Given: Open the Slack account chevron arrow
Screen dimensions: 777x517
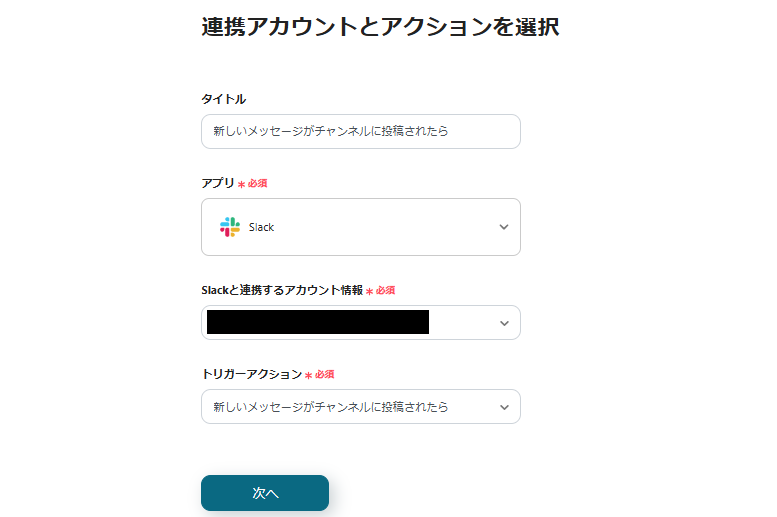Looking at the screenshot, I should tap(504, 323).
